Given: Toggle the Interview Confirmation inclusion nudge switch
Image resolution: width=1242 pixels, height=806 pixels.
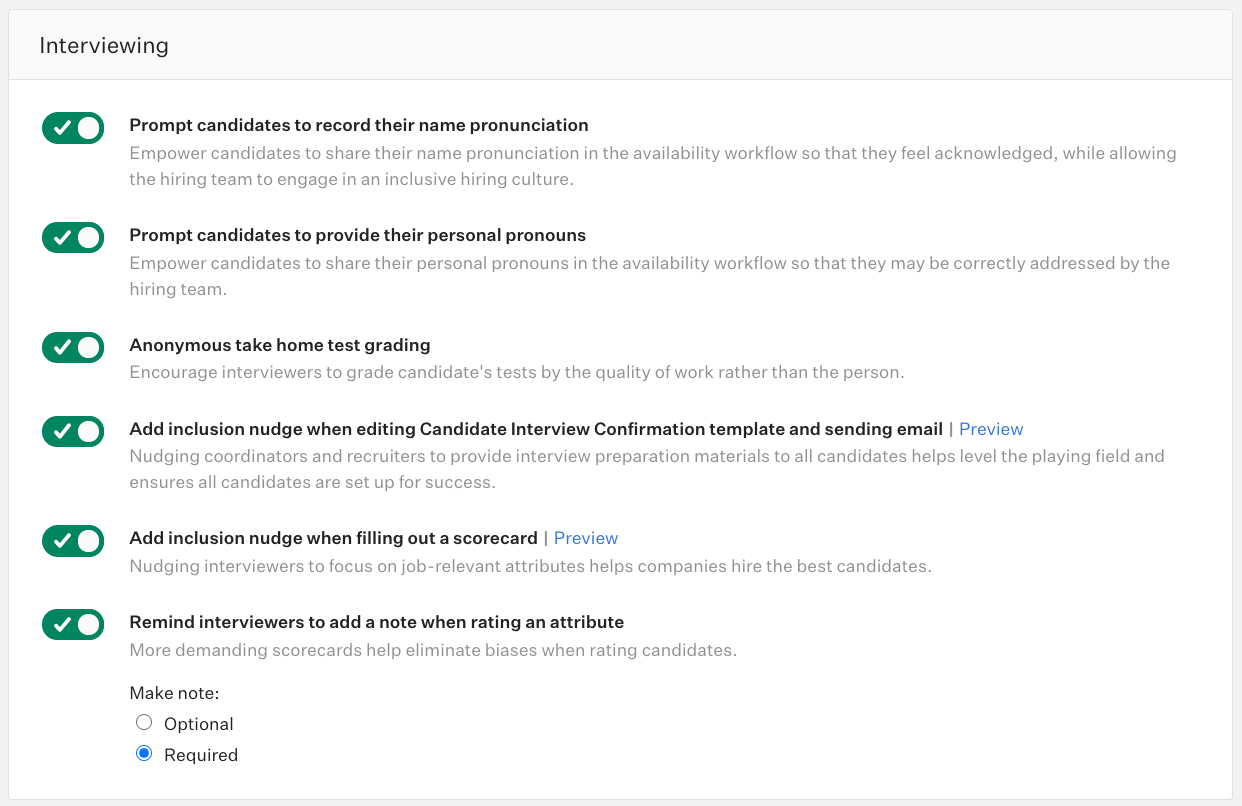Looking at the screenshot, I should click(x=73, y=432).
